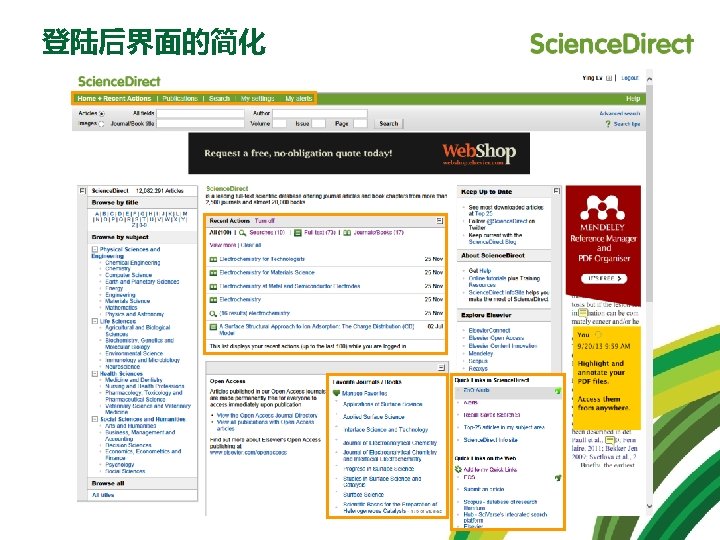Click the Full text document icon filter

click(x=298, y=233)
